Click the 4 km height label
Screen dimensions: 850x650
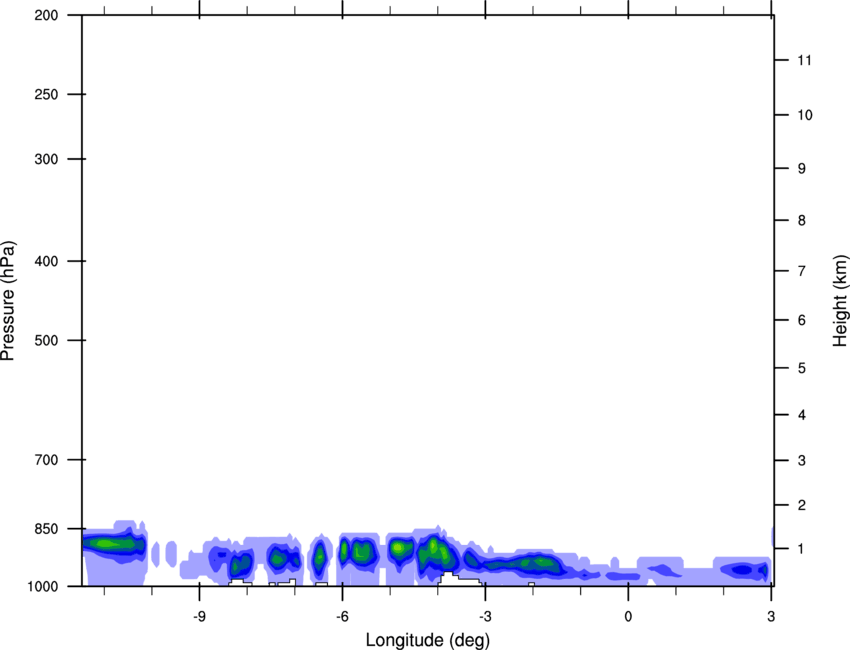[x=802, y=415]
